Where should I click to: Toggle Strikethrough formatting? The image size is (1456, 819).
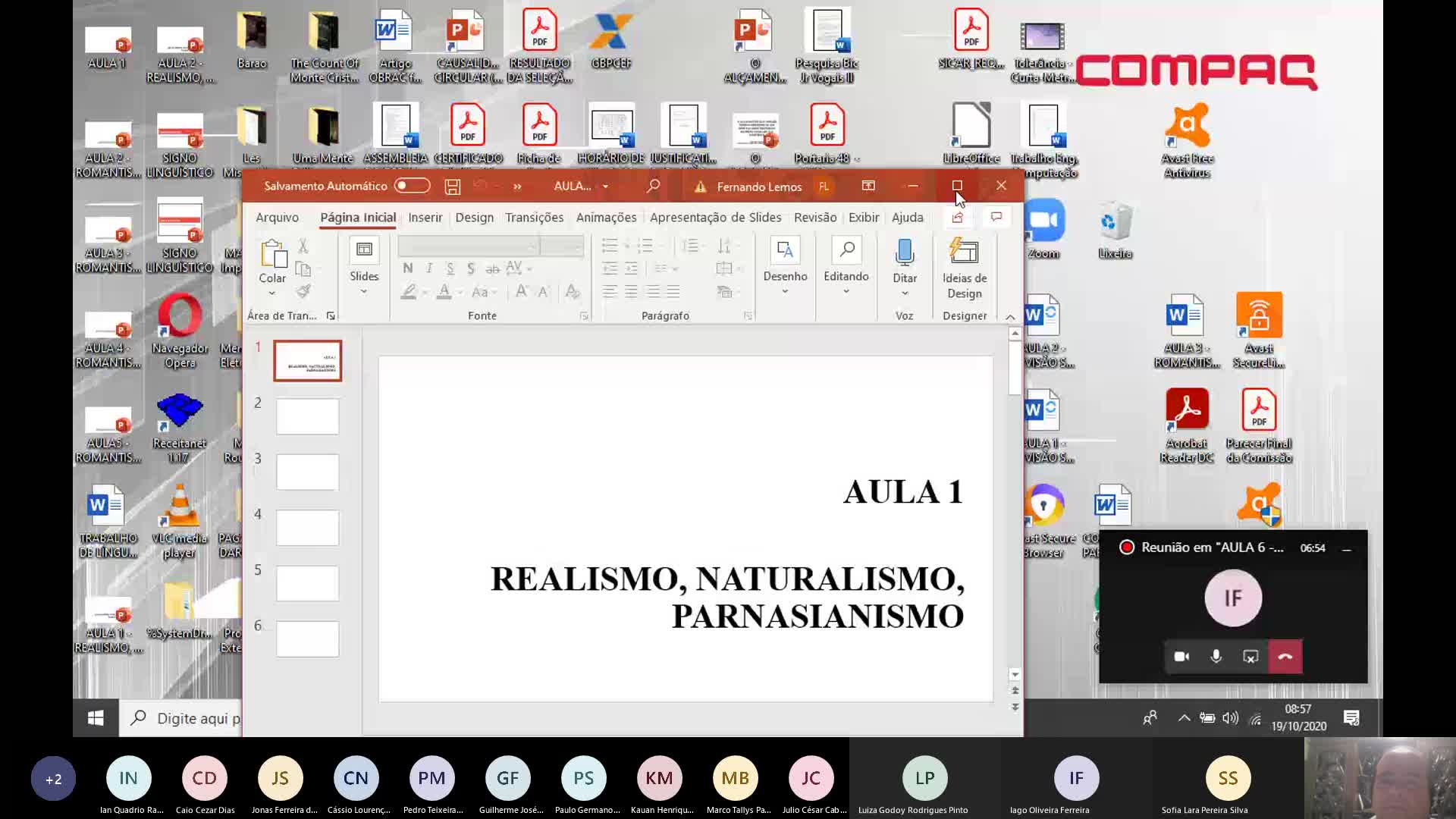pyautogui.click(x=492, y=268)
